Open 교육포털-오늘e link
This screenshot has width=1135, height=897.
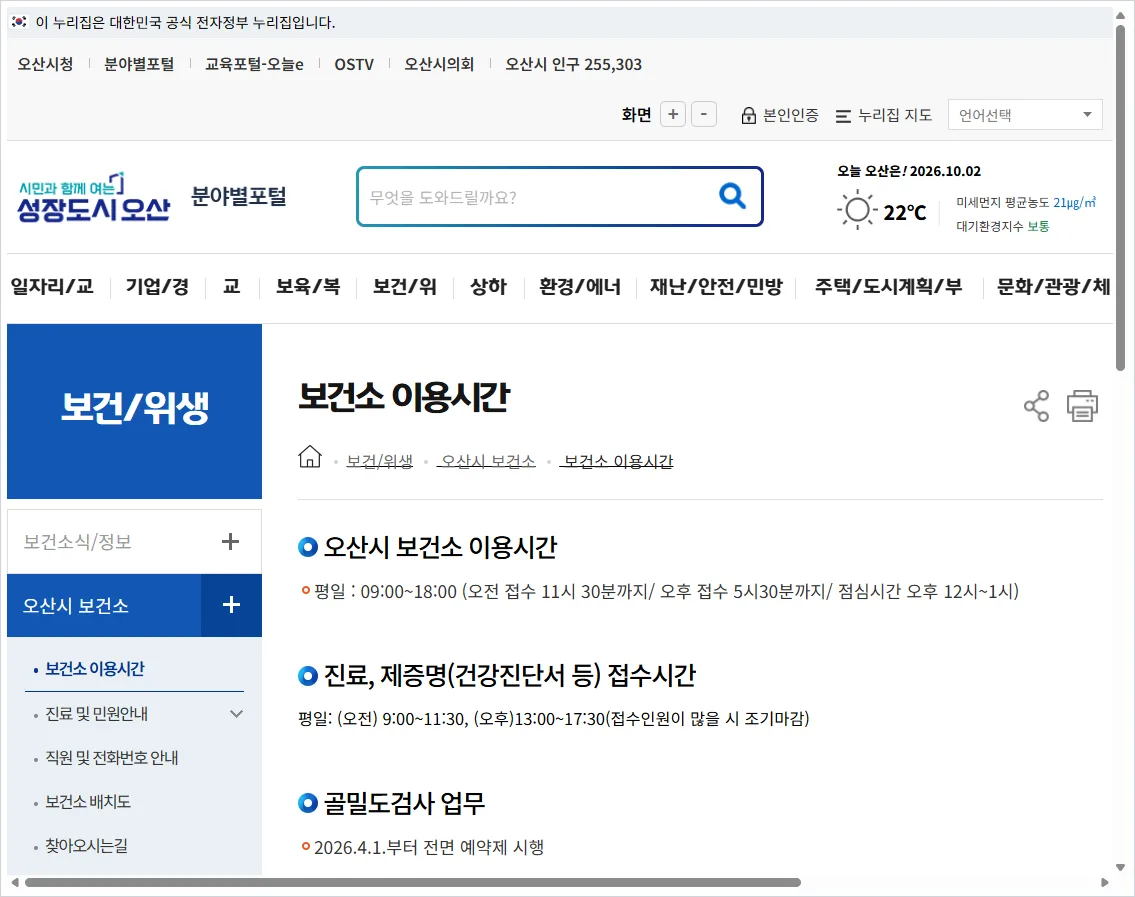(254, 64)
